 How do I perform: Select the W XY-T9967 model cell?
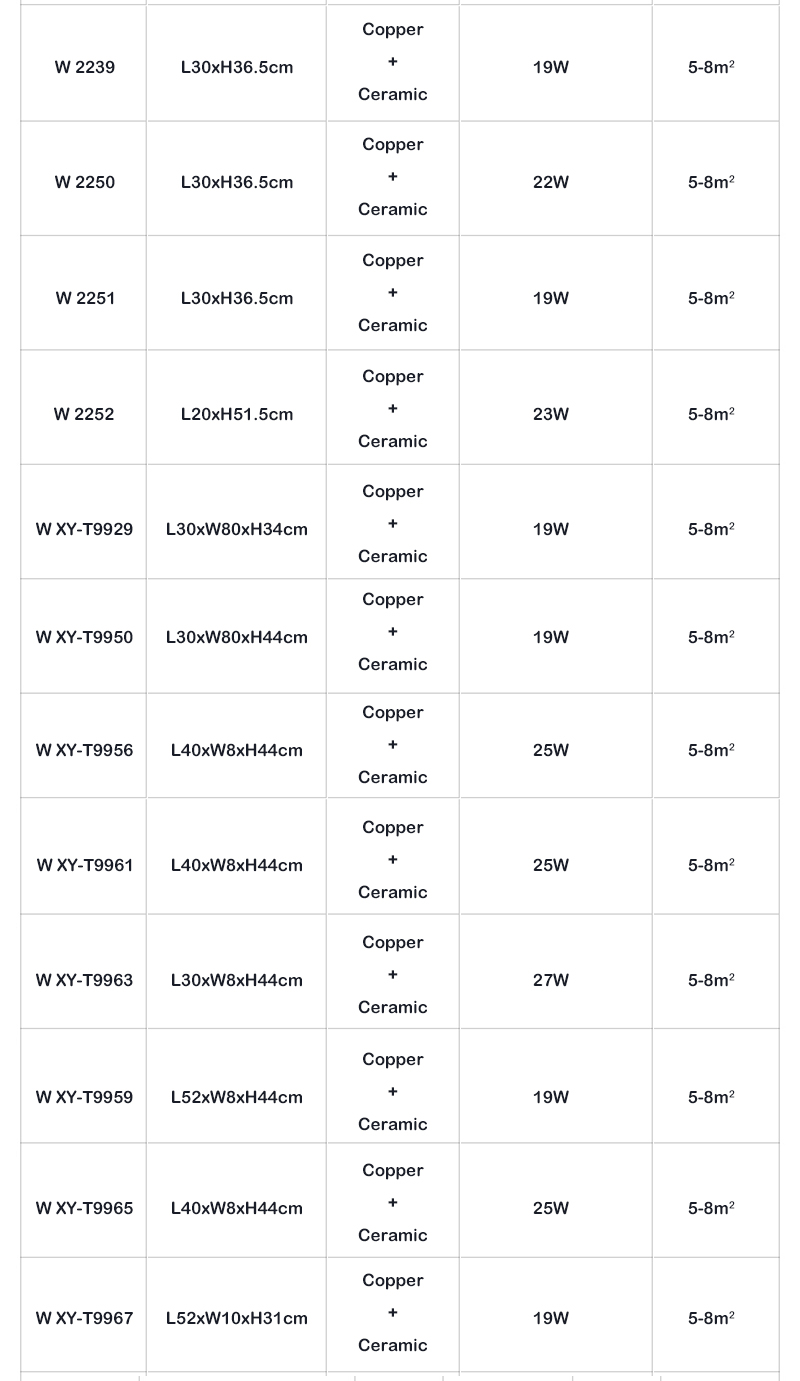[84, 1319]
